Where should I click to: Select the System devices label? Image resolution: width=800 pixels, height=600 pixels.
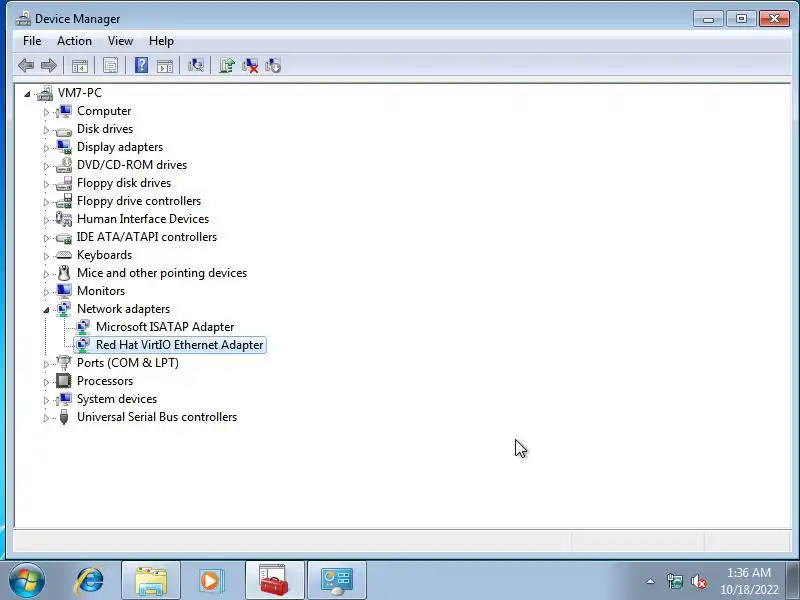(x=117, y=399)
